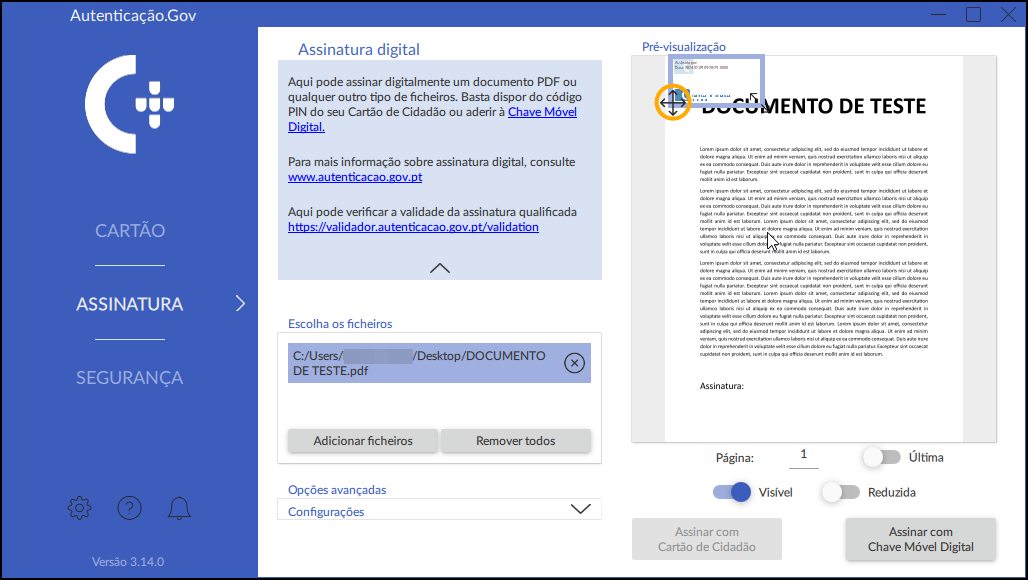The image size is (1028, 580).
Task: Open www.autenticacao.gov.pt link
Action: tap(355, 177)
